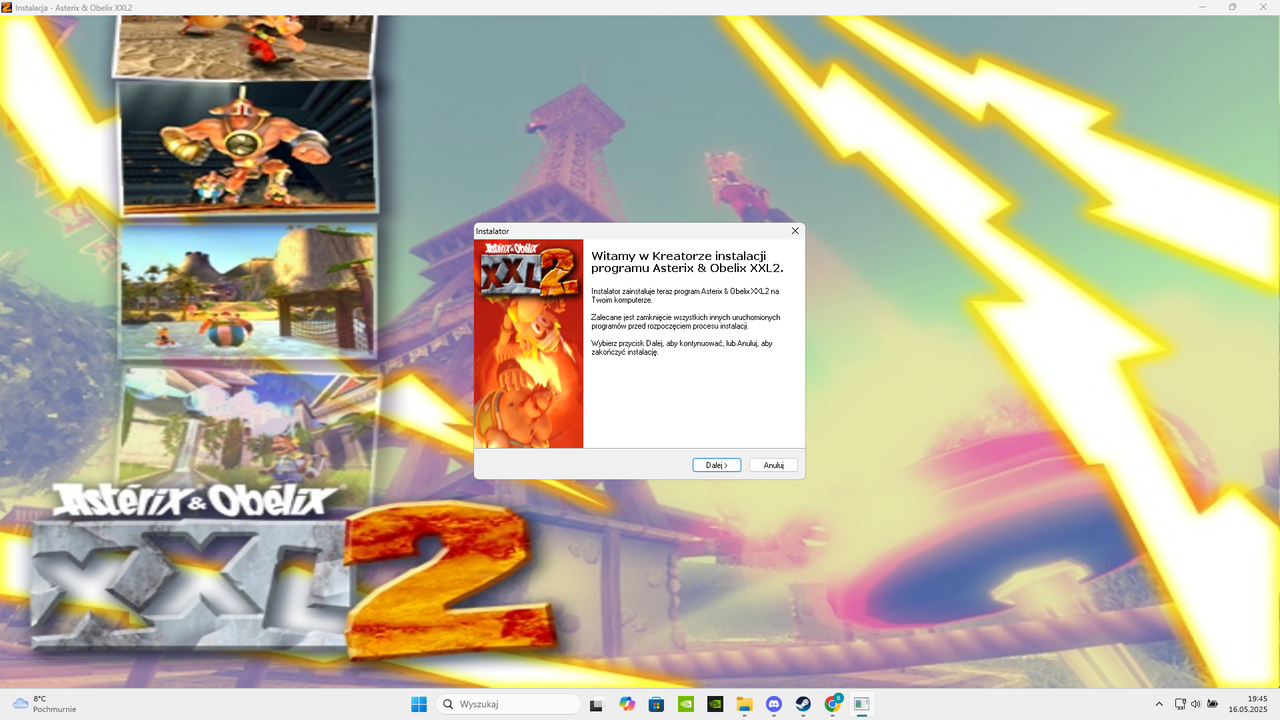Check the battery status tray icon
This screenshot has height=720, width=1280.
coord(1212,704)
